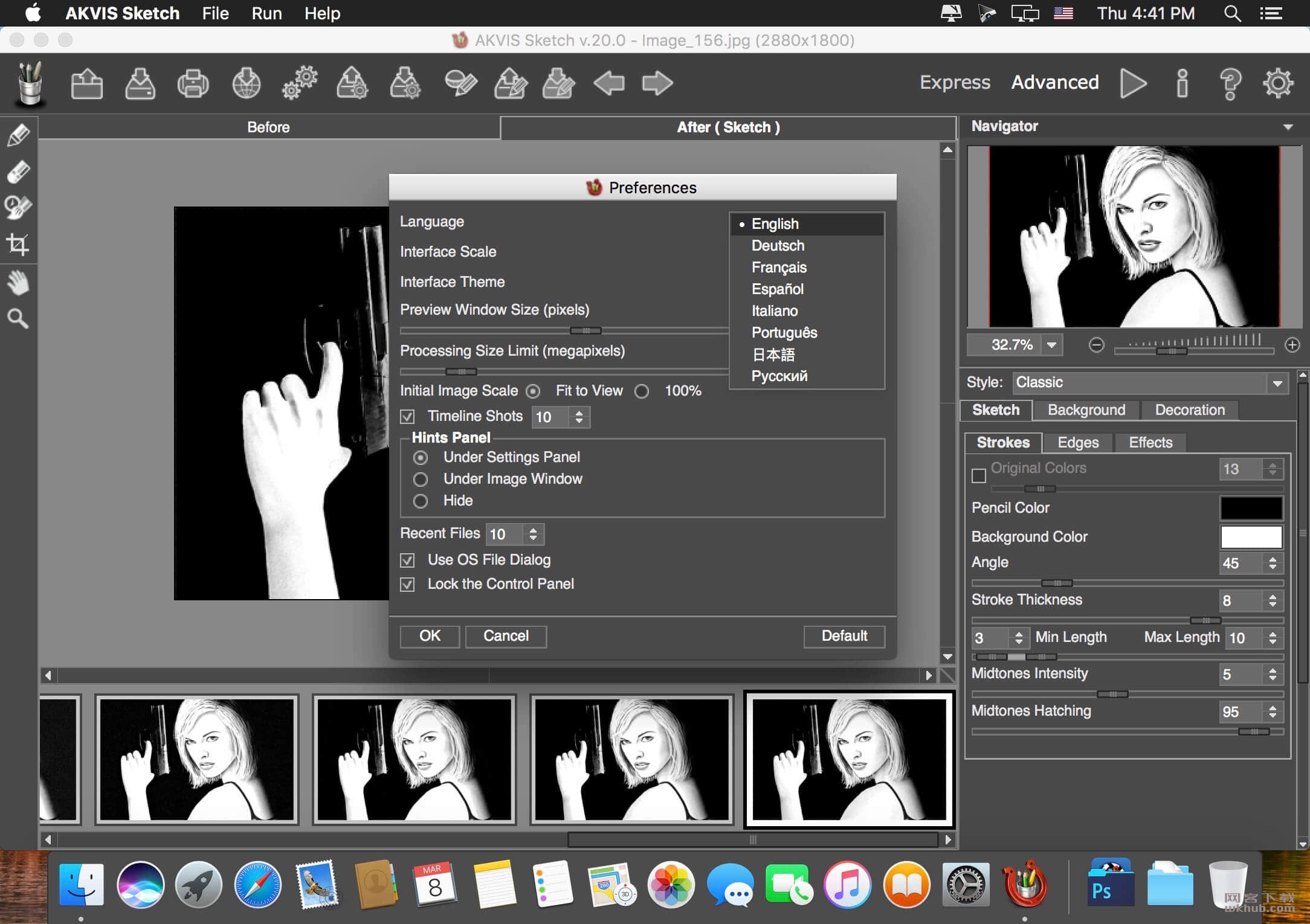
Task: Open Navigator zoom percentage dropdown
Action: (x=1052, y=345)
